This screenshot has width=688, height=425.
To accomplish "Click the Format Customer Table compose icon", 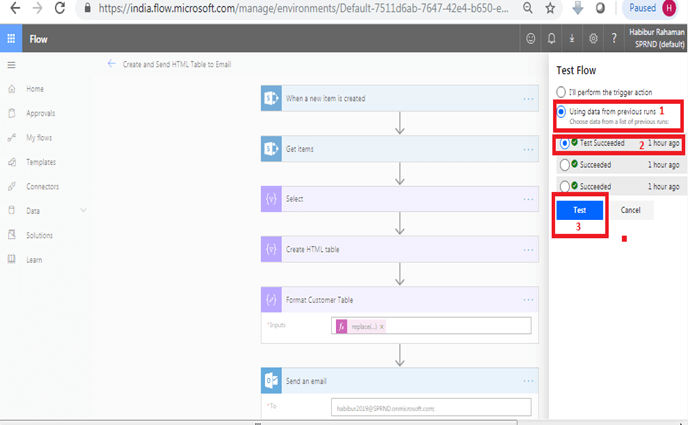I will (271, 300).
